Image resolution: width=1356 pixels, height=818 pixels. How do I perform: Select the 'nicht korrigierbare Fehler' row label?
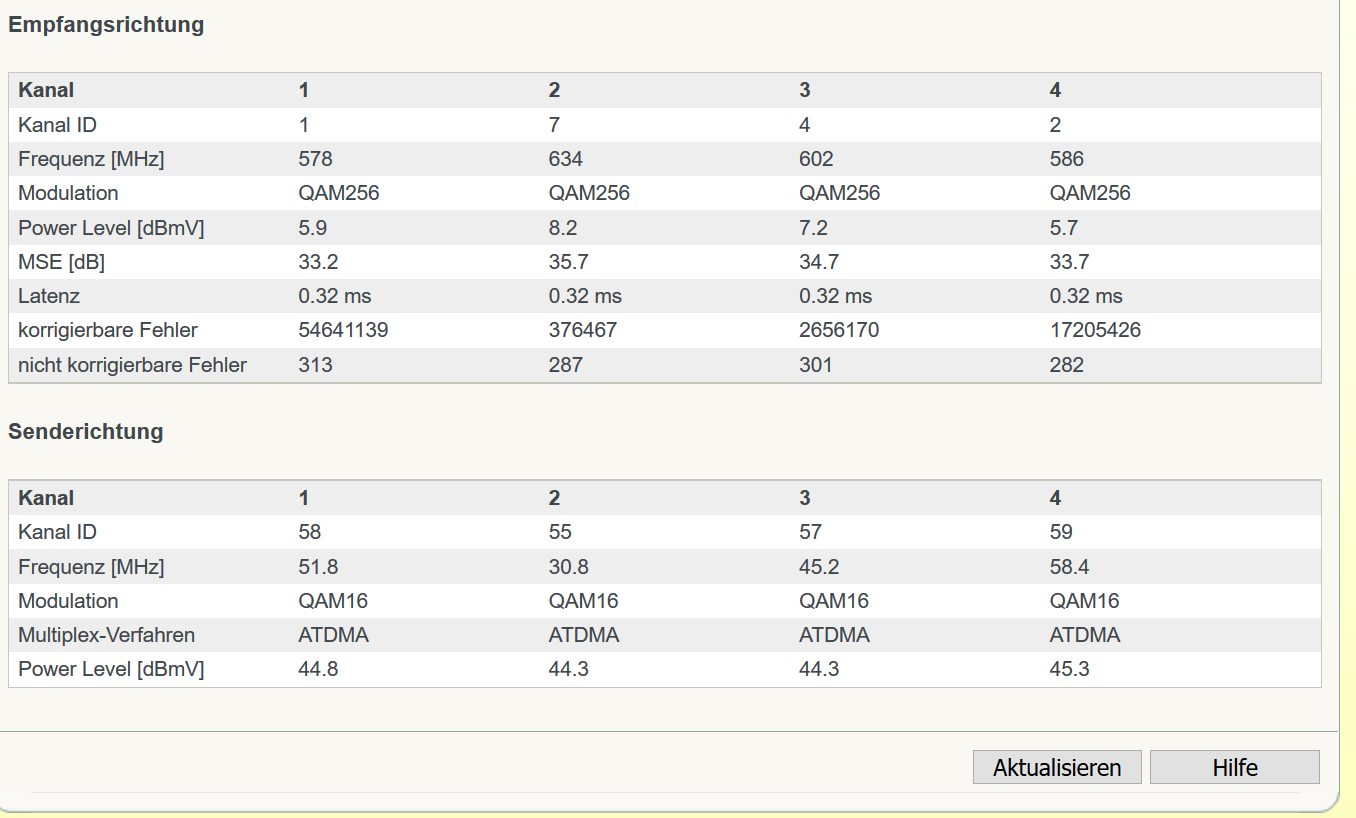[x=132, y=365]
